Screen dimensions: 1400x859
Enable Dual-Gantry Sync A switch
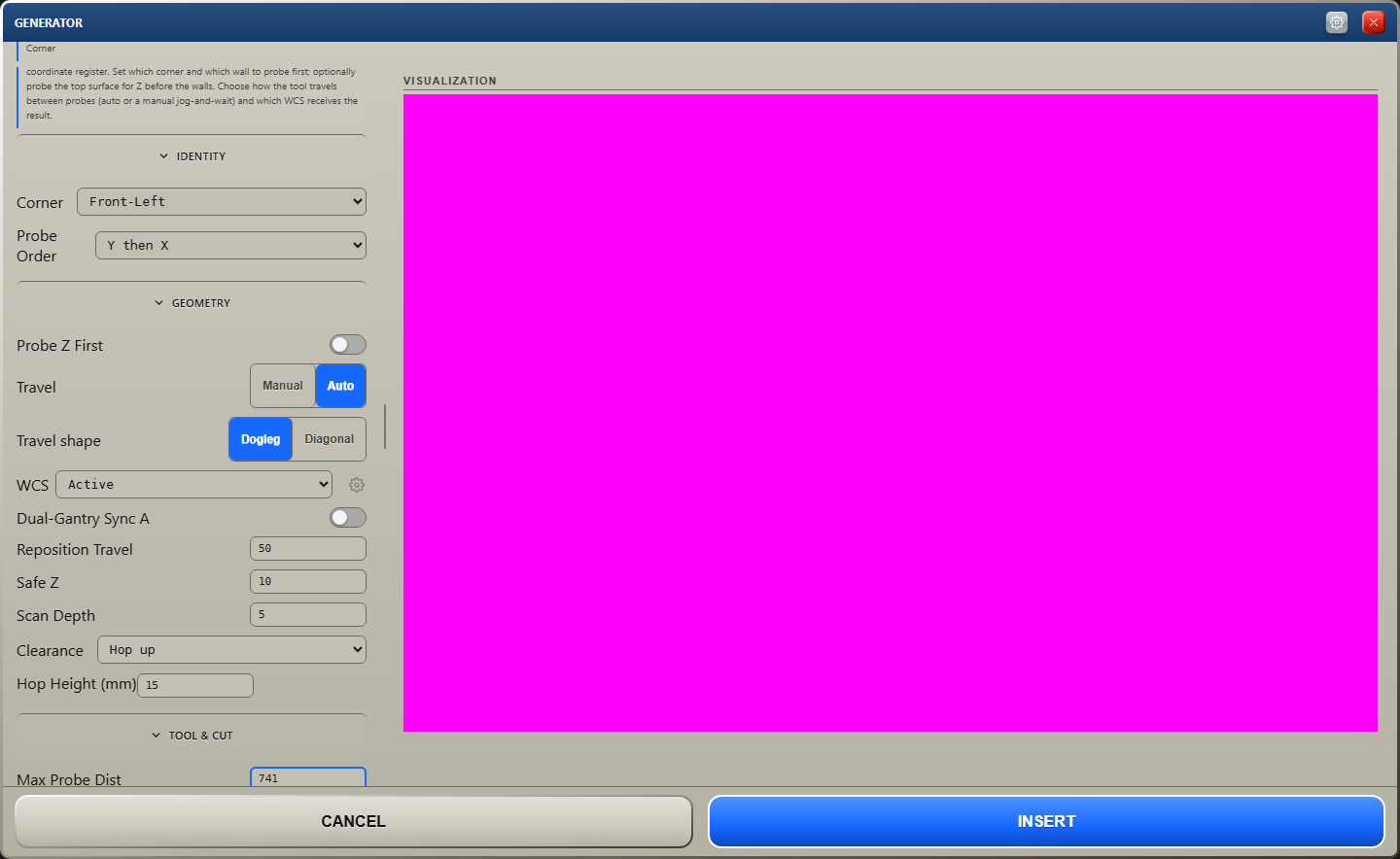(x=347, y=518)
